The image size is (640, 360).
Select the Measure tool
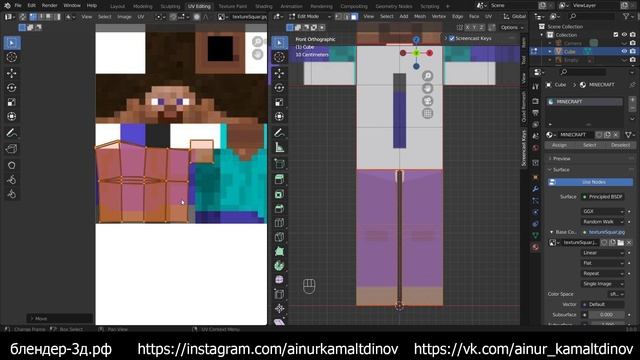point(280,147)
